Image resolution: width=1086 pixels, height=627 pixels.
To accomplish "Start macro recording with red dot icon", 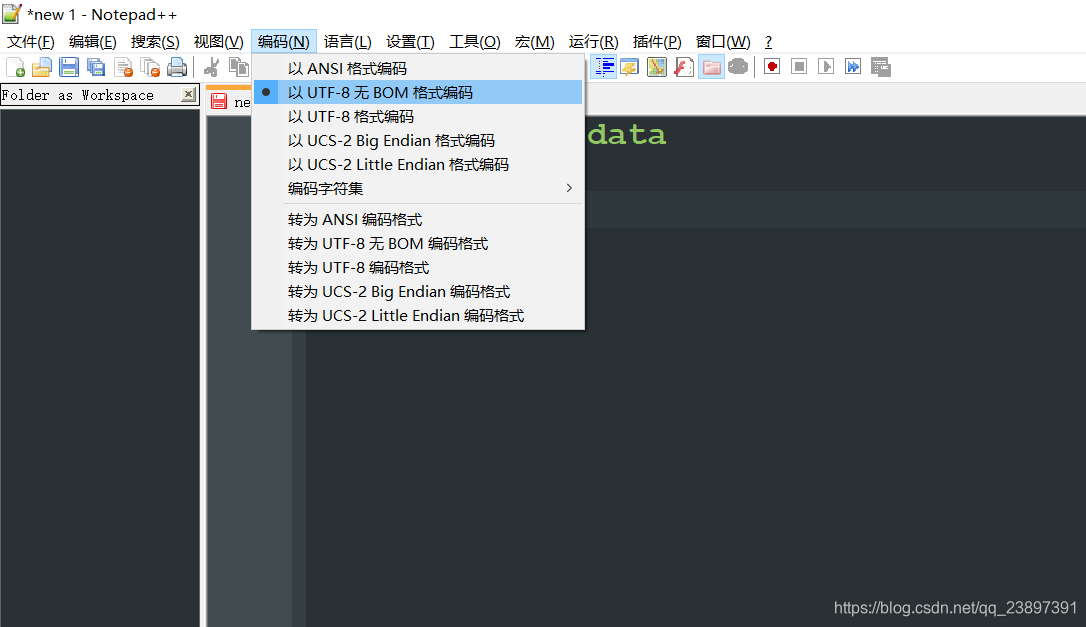I will 772,67.
